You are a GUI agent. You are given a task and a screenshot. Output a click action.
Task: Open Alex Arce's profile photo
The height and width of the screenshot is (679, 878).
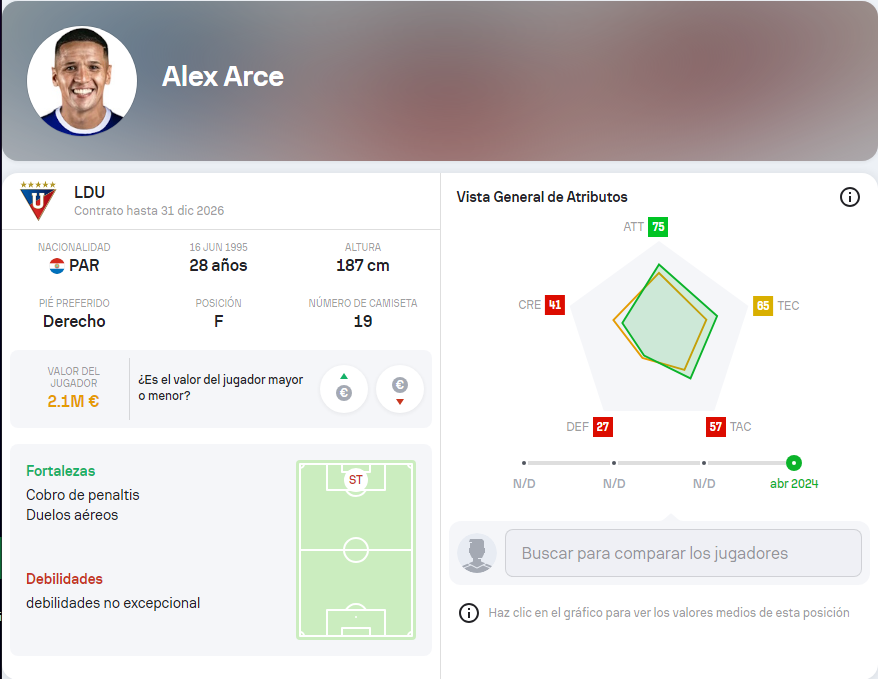coord(82,81)
